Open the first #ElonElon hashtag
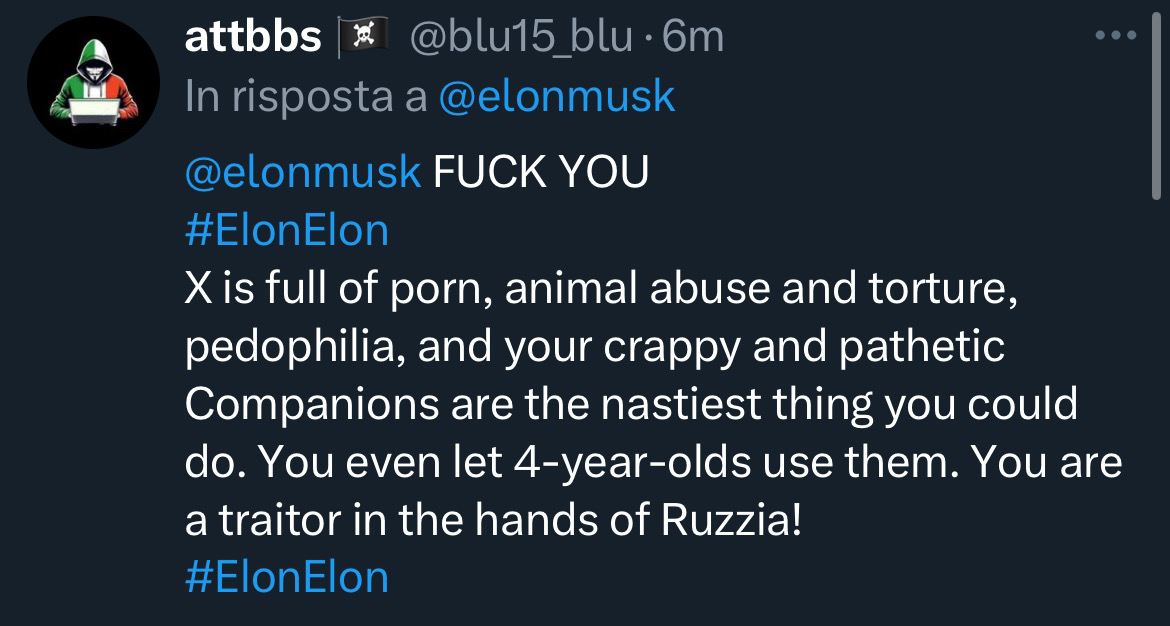1170x626 pixels. [287, 230]
